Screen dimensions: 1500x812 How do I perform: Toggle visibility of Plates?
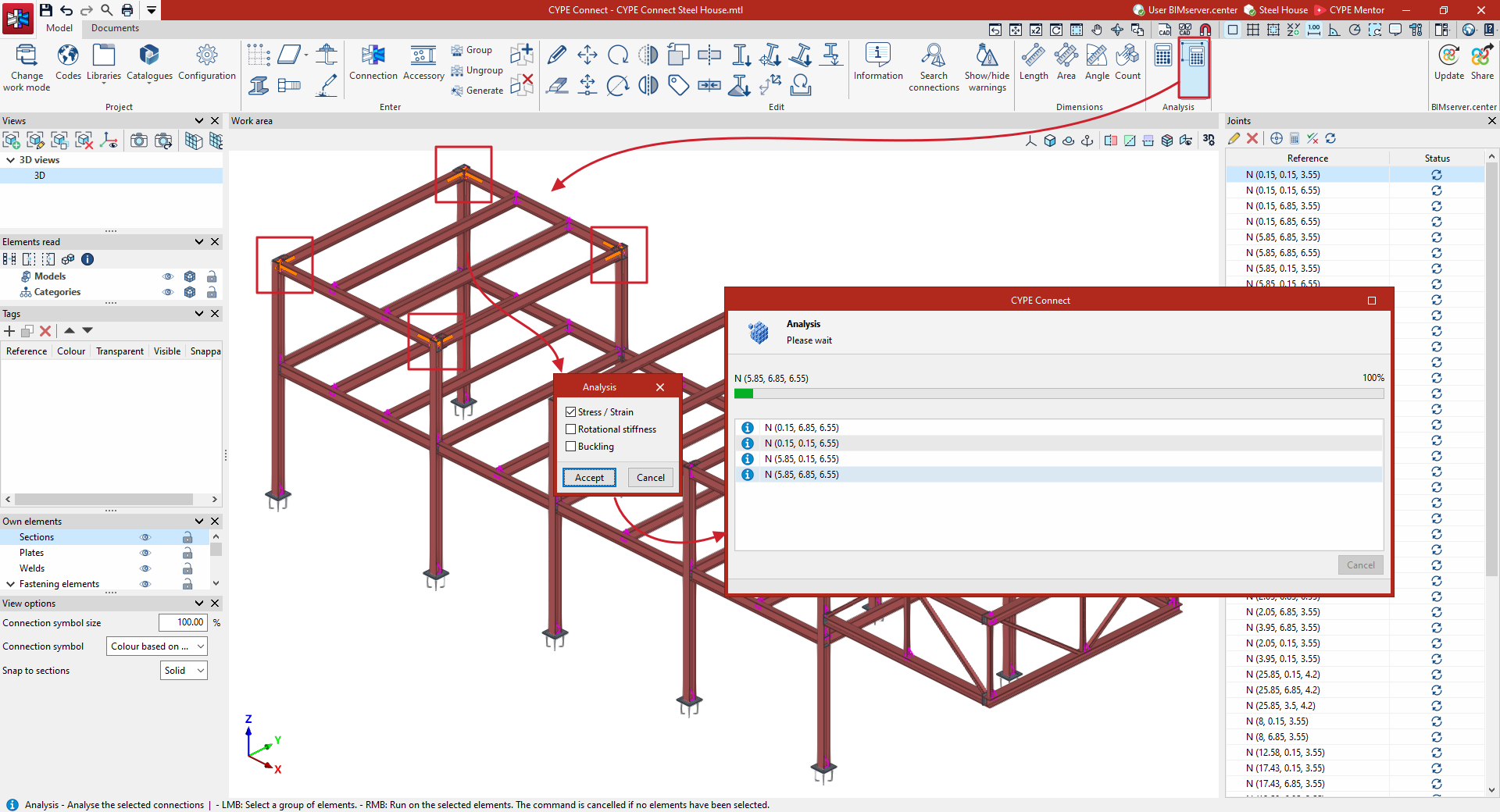pos(145,553)
